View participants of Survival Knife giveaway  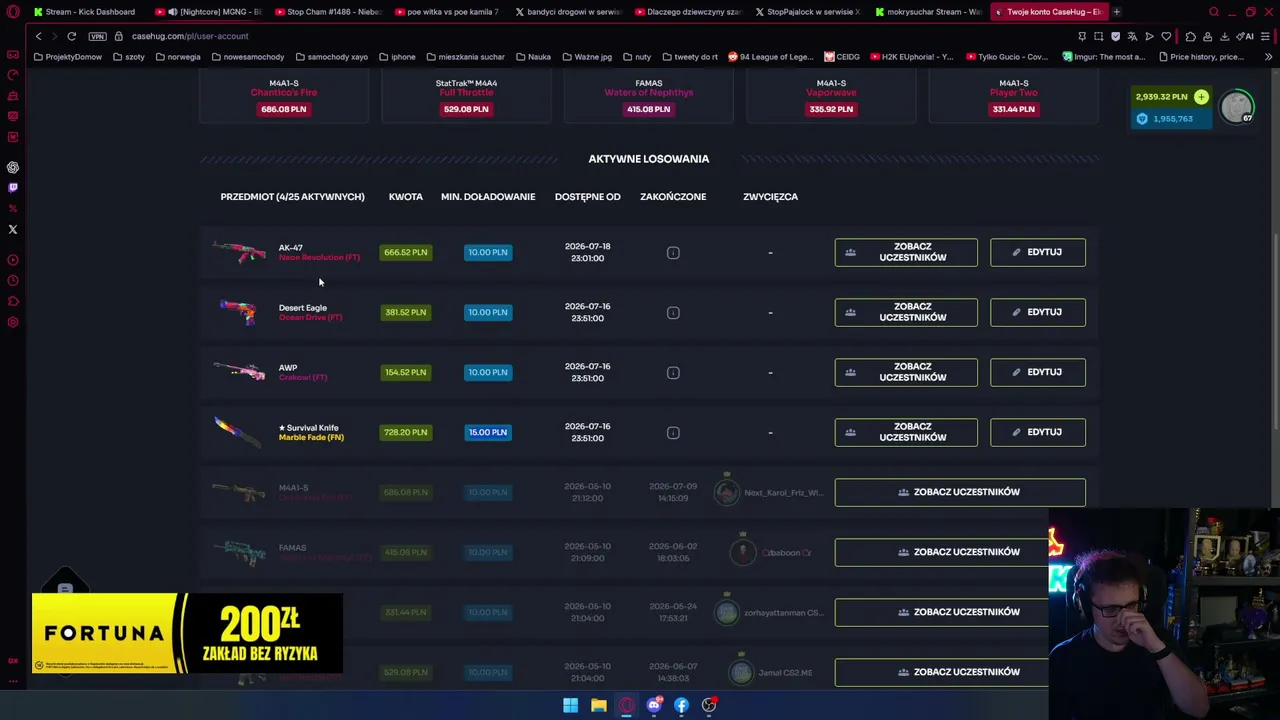906,432
